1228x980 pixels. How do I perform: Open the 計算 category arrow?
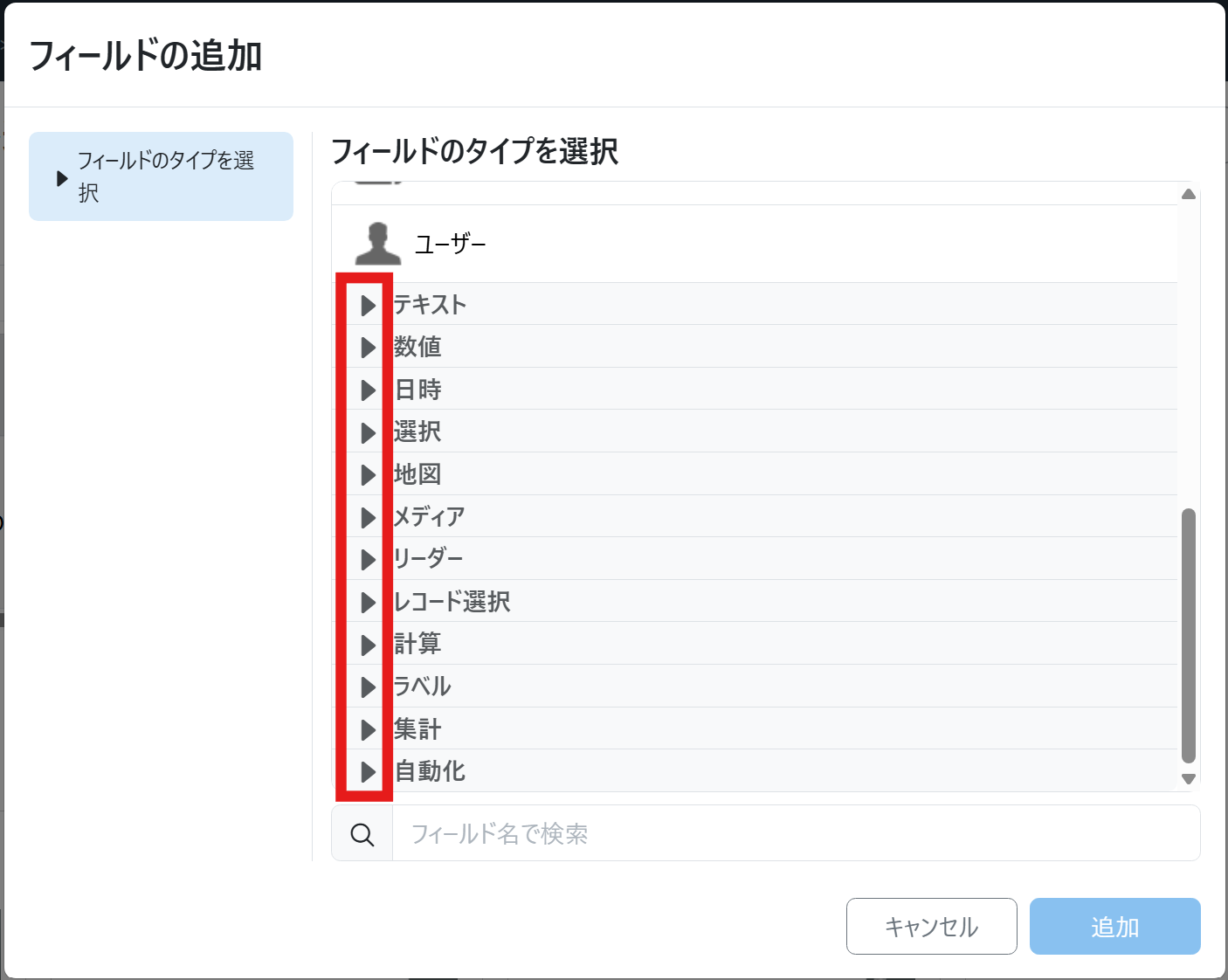[368, 645]
